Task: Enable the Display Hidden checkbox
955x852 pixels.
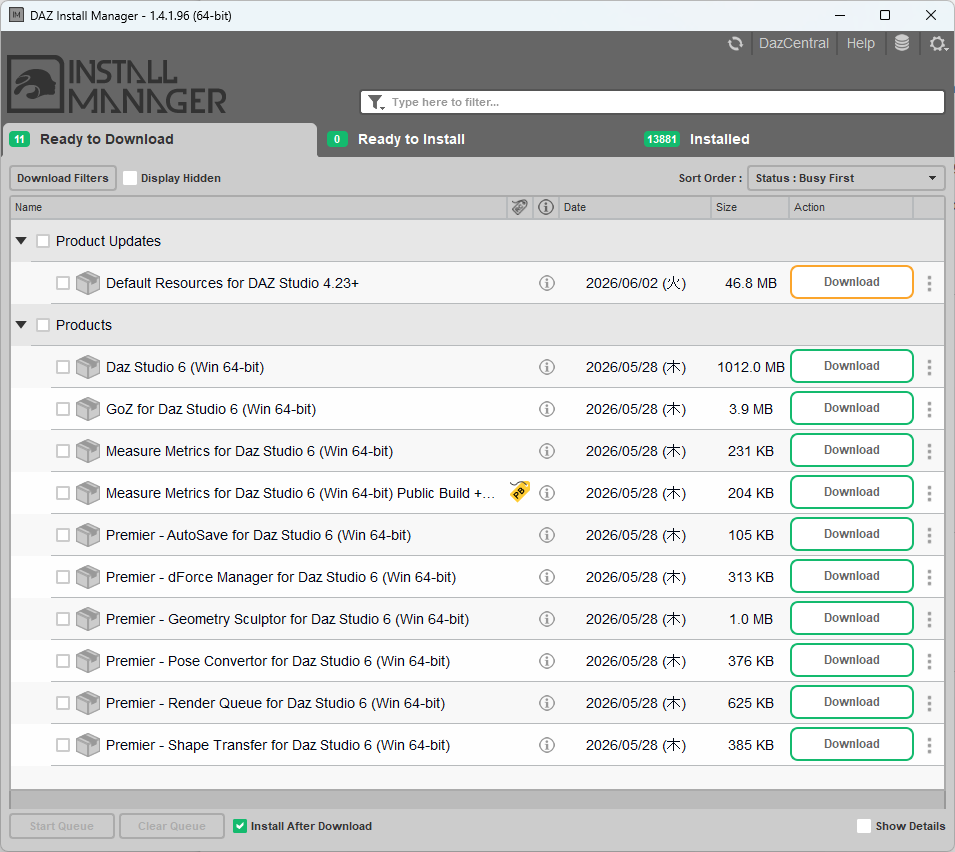Action: tap(130, 178)
